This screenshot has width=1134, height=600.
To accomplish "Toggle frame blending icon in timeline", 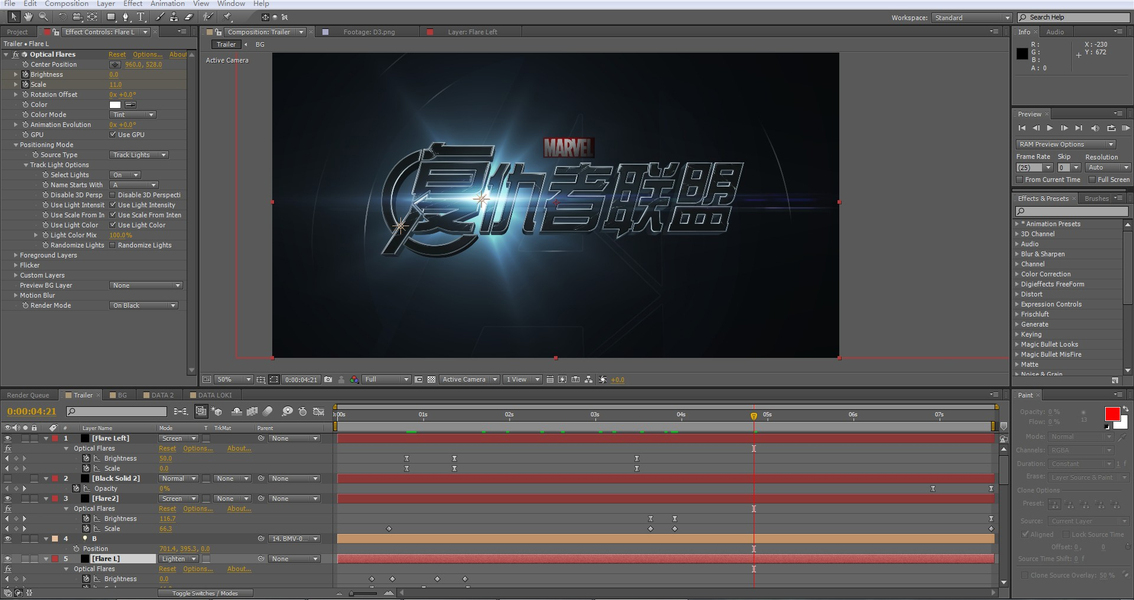I will pyautogui.click(x=252, y=411).
